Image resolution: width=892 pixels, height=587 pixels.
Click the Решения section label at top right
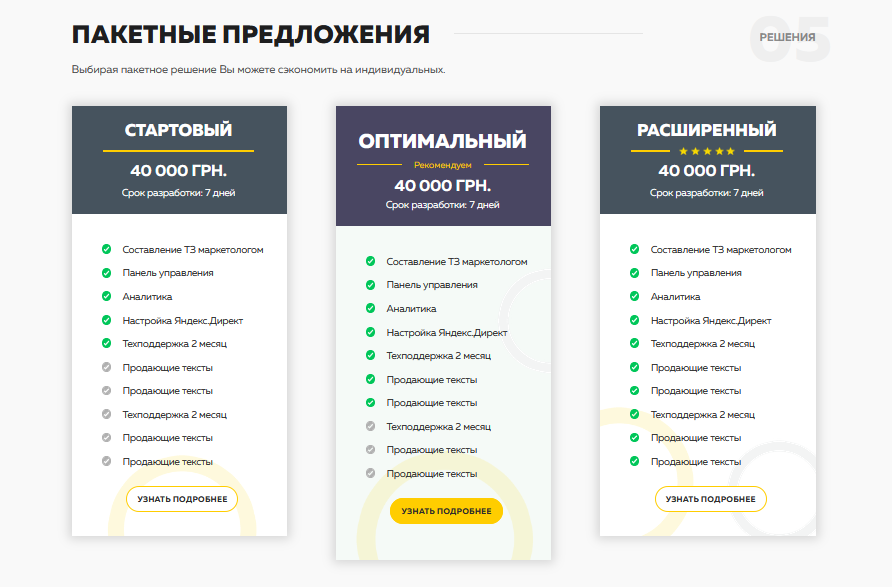[x=787, y=37]
